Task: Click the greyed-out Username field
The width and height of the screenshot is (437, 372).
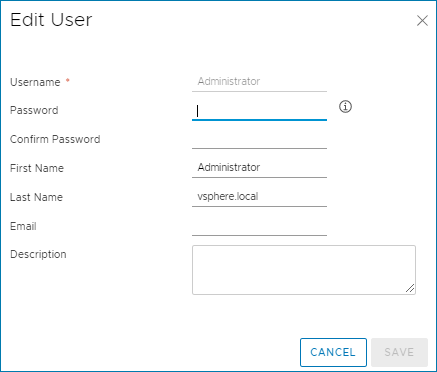Action: tap(259, 82)
